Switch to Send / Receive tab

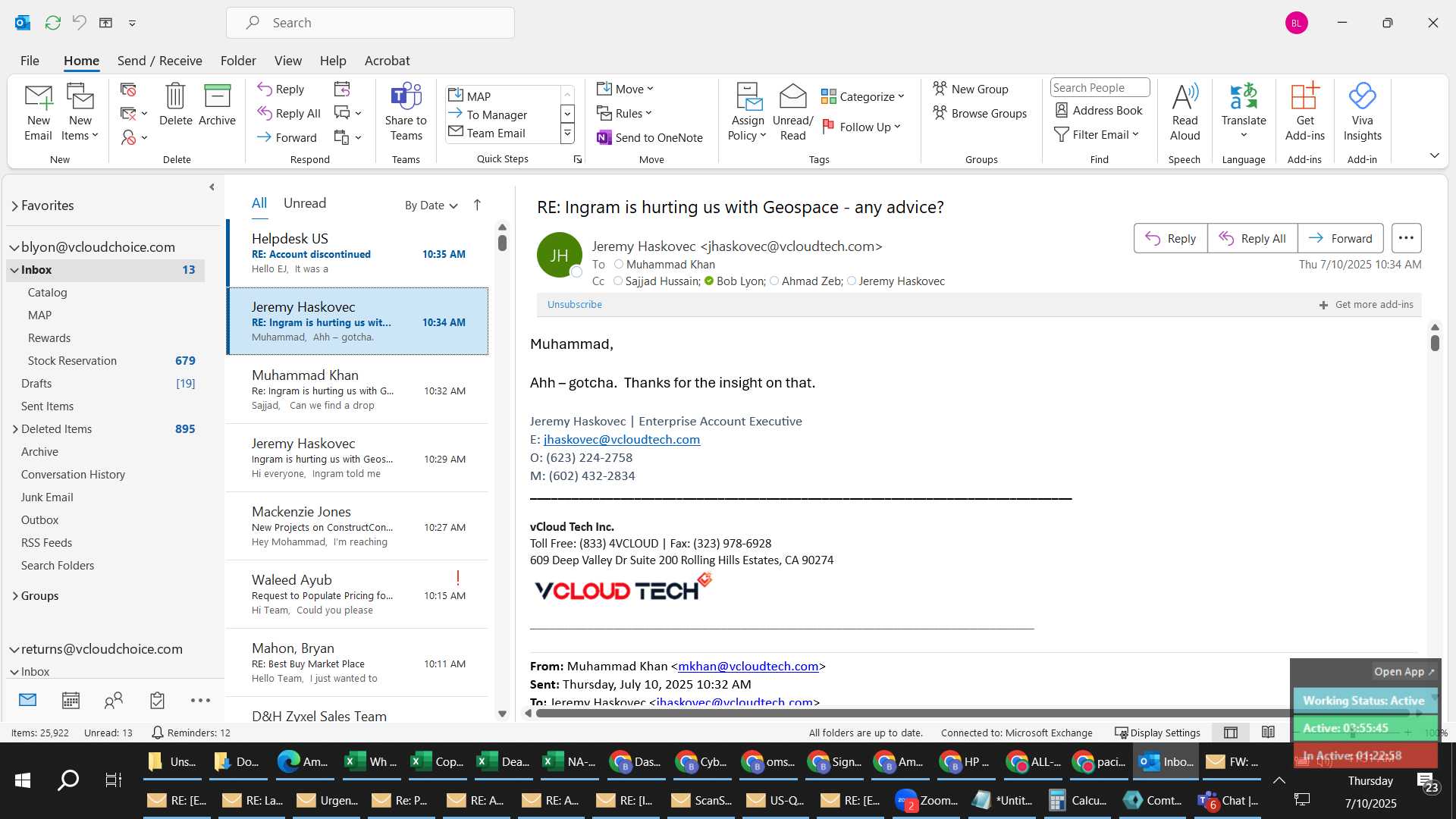tap(159, 61)
